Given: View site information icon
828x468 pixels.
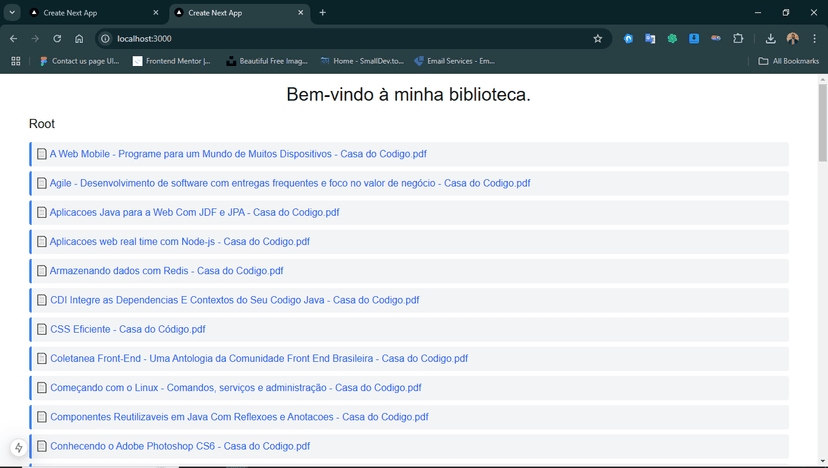Looking at the screenshot, I should click(106, 39).
